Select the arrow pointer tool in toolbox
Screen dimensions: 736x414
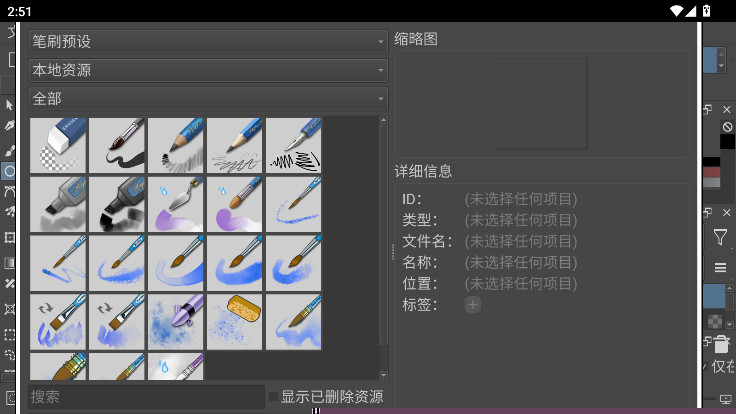tap(10, 105)
